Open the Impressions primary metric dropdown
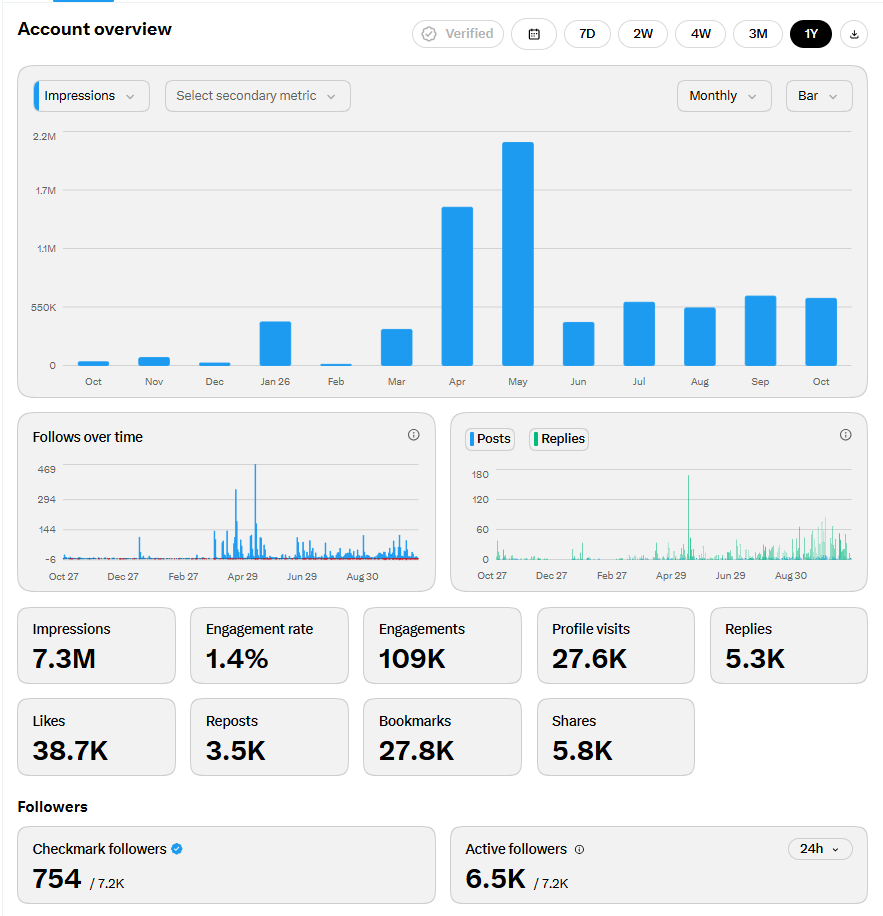 (x=92, y=96)
